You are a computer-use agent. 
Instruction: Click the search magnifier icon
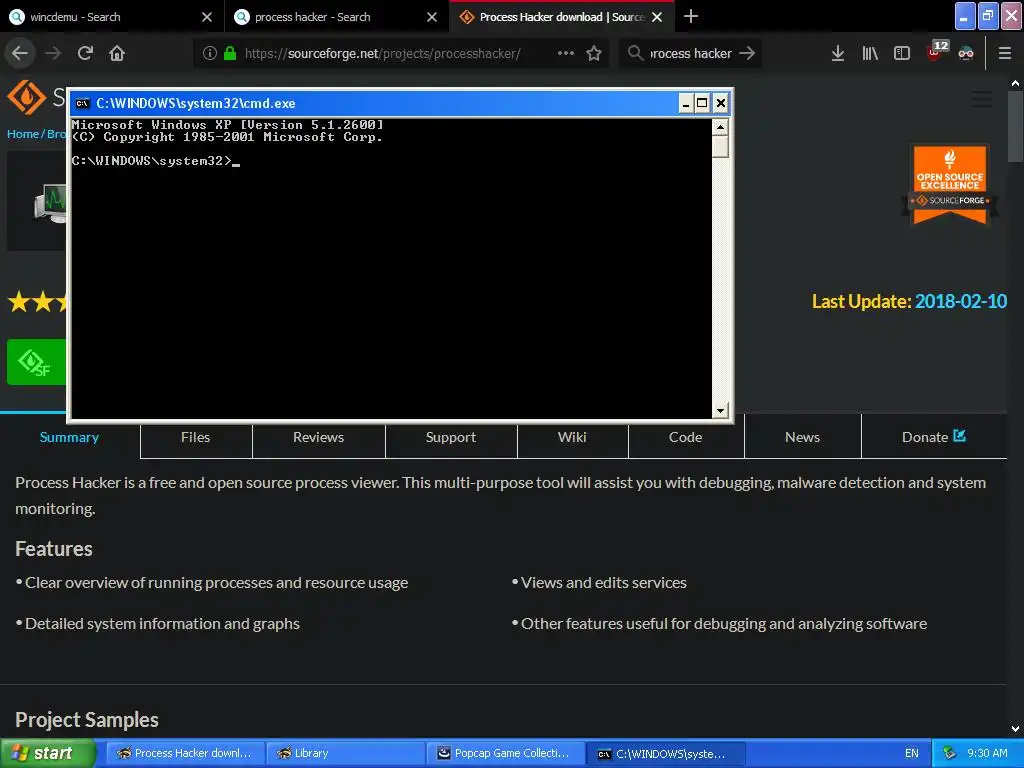pyautogui.click(x=635, y=52)
